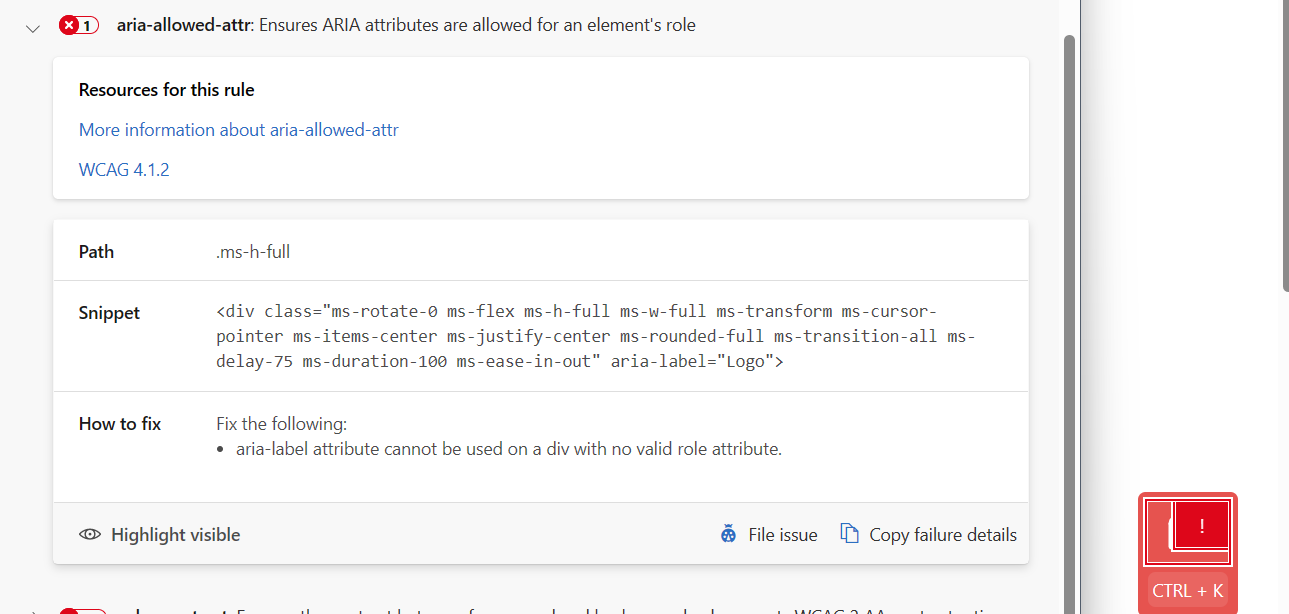Screen dimensions: 1289x614
Task: Collapse the aria-allowed-attr rule section
Action: click(x=32, y=28)
